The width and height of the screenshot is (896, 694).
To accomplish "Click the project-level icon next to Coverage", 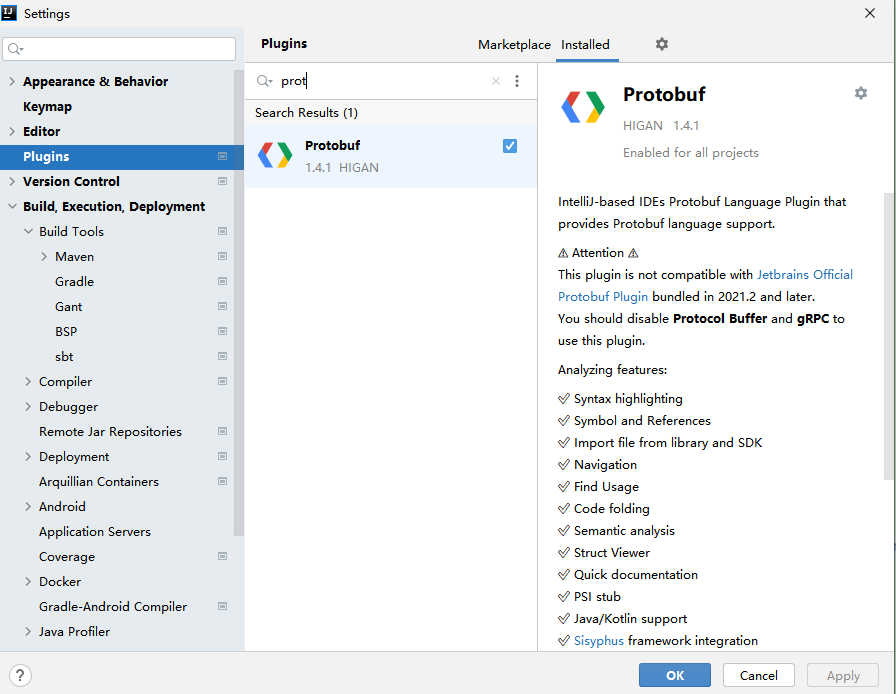I will click(222, 556).
